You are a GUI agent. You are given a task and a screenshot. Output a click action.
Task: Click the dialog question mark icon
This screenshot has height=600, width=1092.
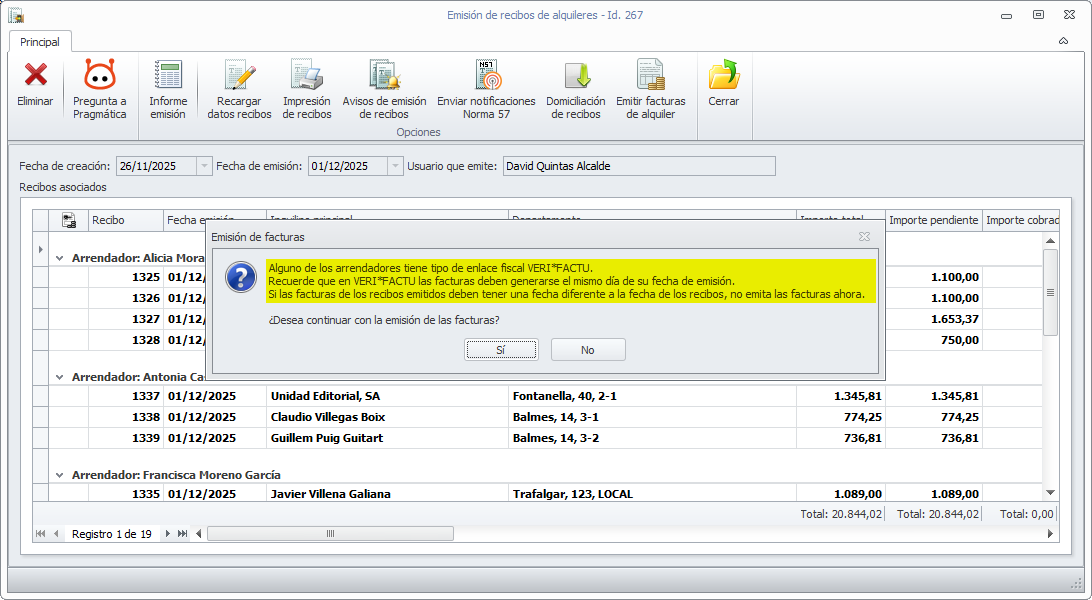(241, 278)
